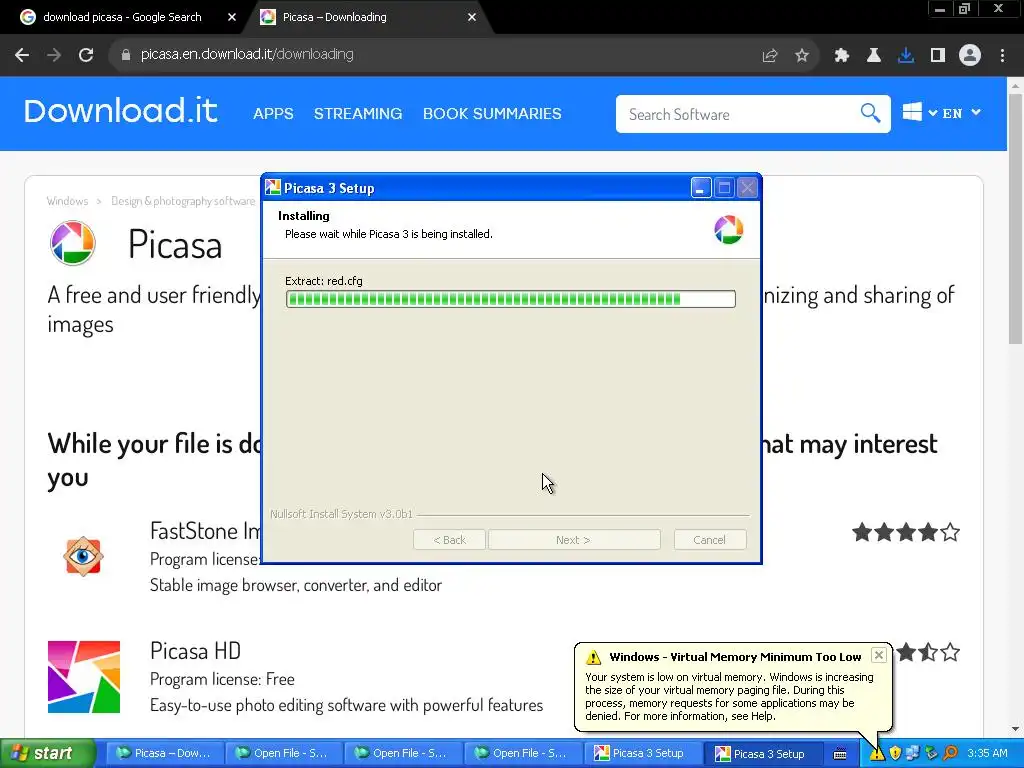
Task: Open Chrome labs flask icon
Action: [x=873, y=56]
